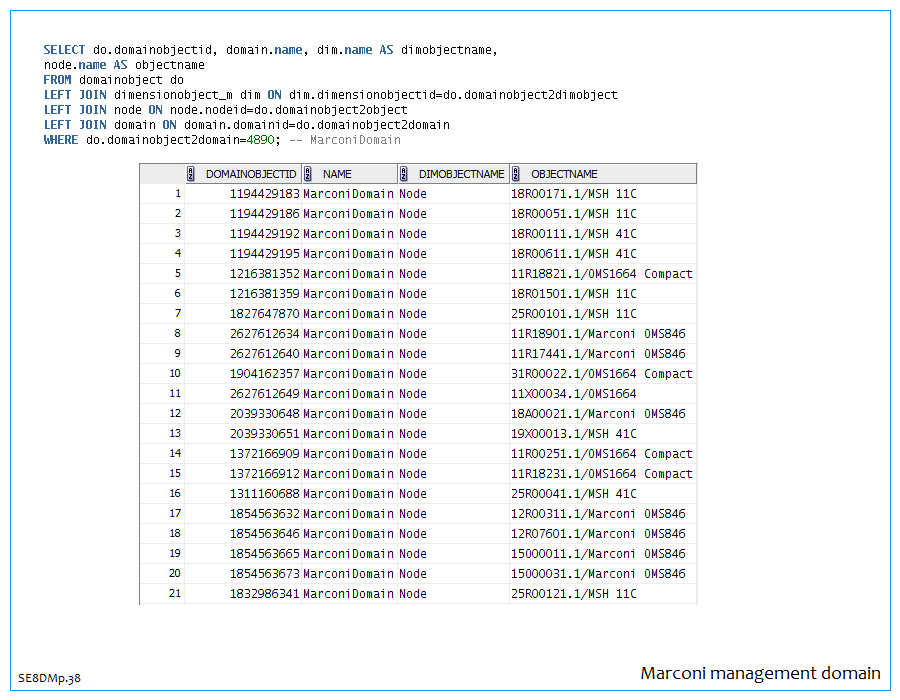900x700 pixels.
Task: Click the DIMOBJECTNAME column header text
Action: click(x=461, y=174)
